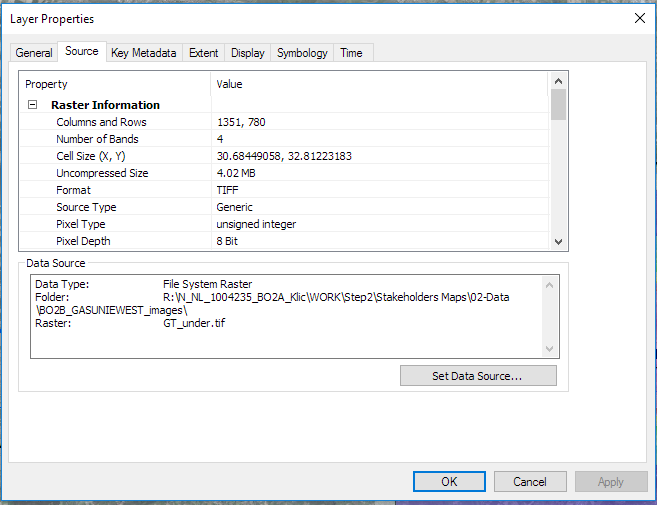Click the Data Source box scroll down arrow
This screenshot has height=505, width=657.
pos(549,348)
